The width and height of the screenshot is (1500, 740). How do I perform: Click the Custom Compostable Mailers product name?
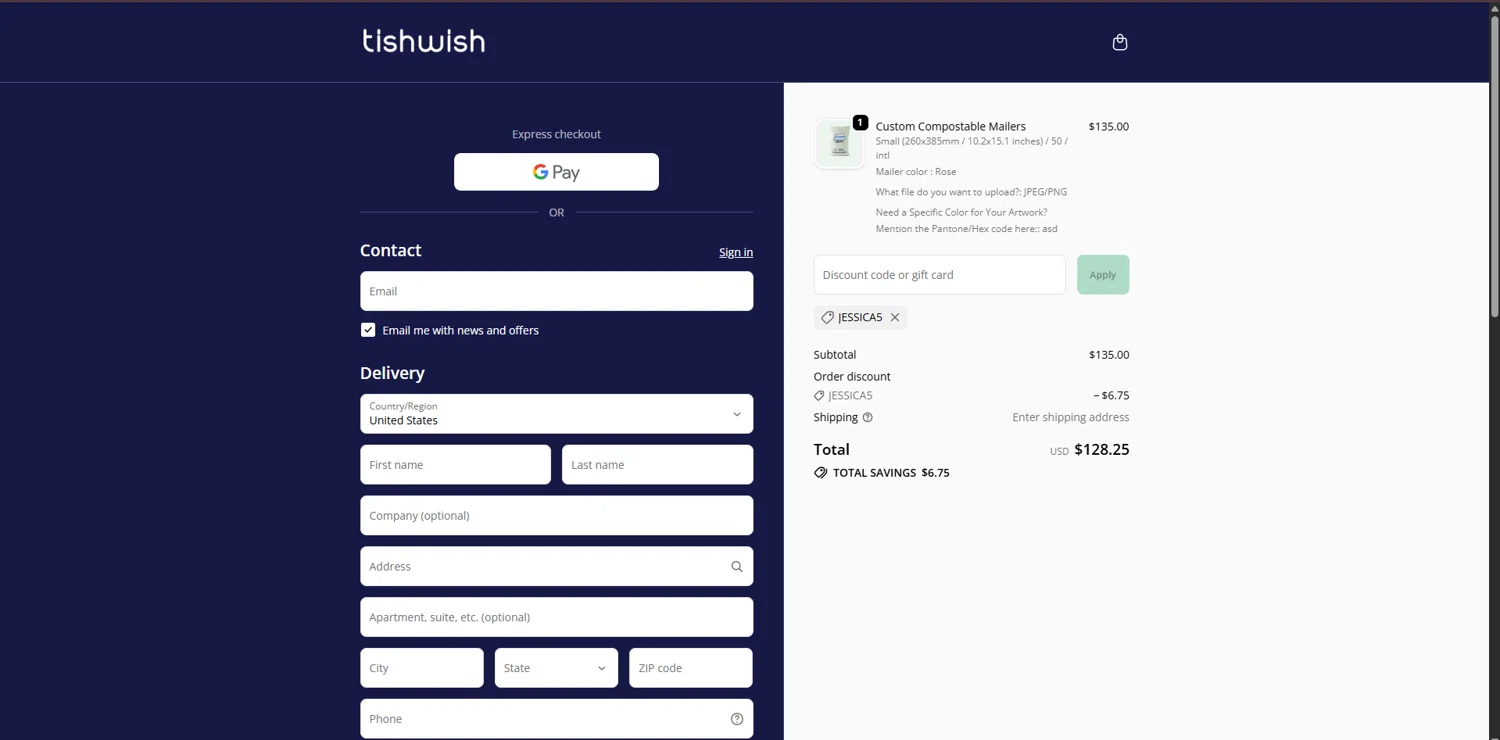coord(951,127)
